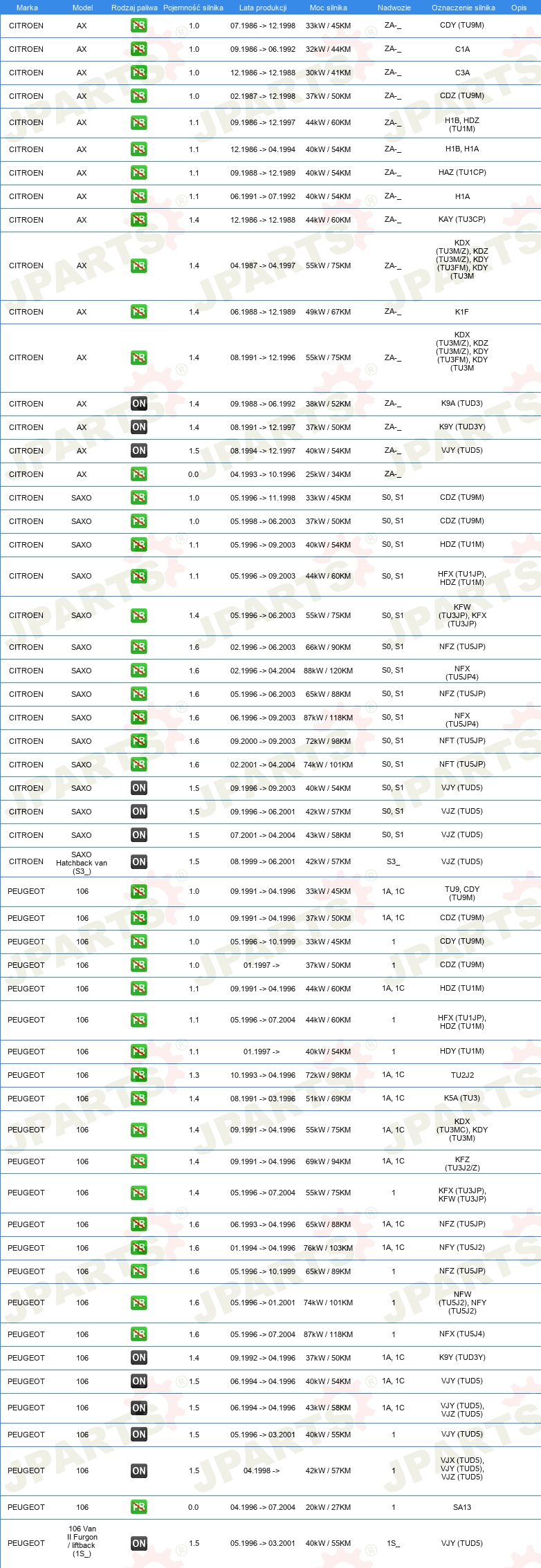The width and height of the screenshot is (541, 1568).
Task: Click petrol fuel icon in AX C1A row
Action: click(139, 49)
